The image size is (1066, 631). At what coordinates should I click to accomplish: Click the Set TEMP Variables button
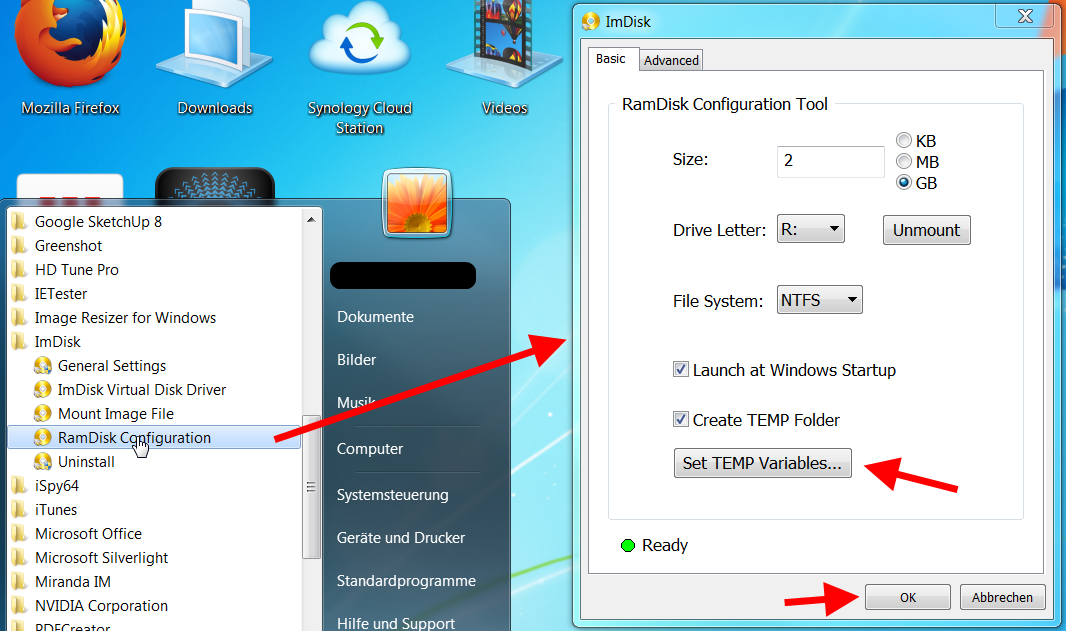pyautogui.click(x=762, y=463)
